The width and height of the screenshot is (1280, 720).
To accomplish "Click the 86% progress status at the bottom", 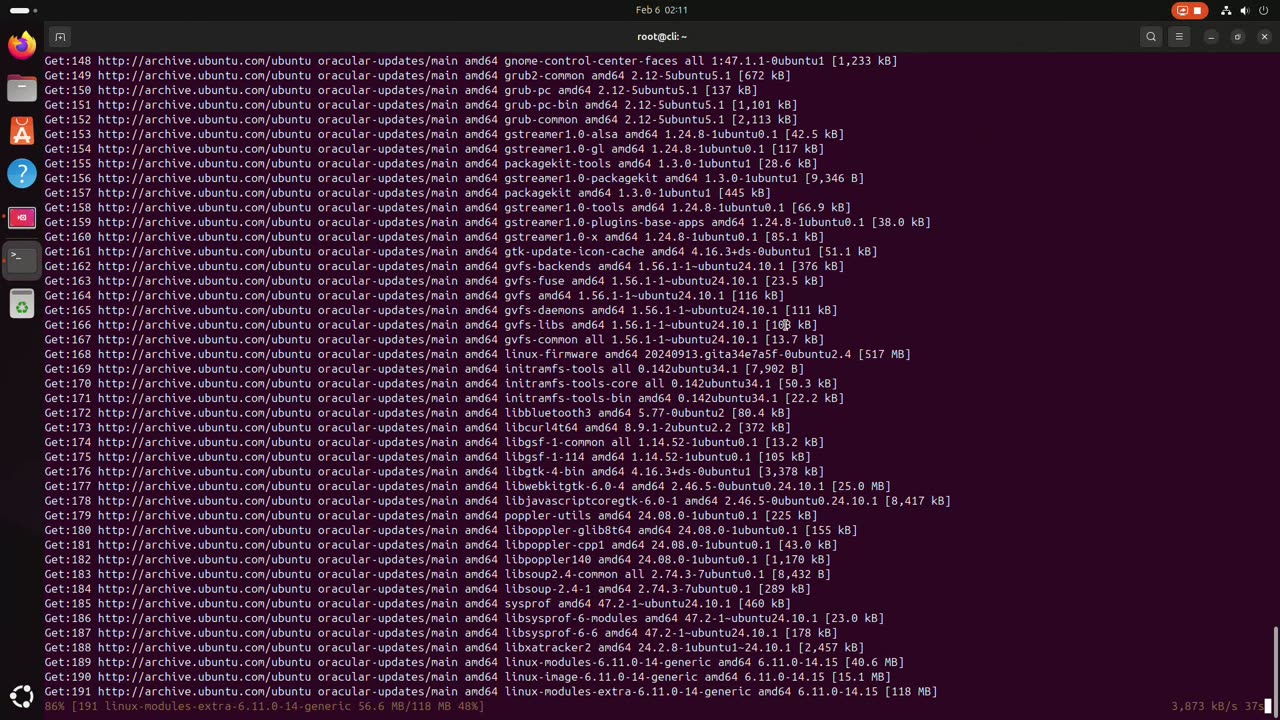I will [x=264, y=706].
